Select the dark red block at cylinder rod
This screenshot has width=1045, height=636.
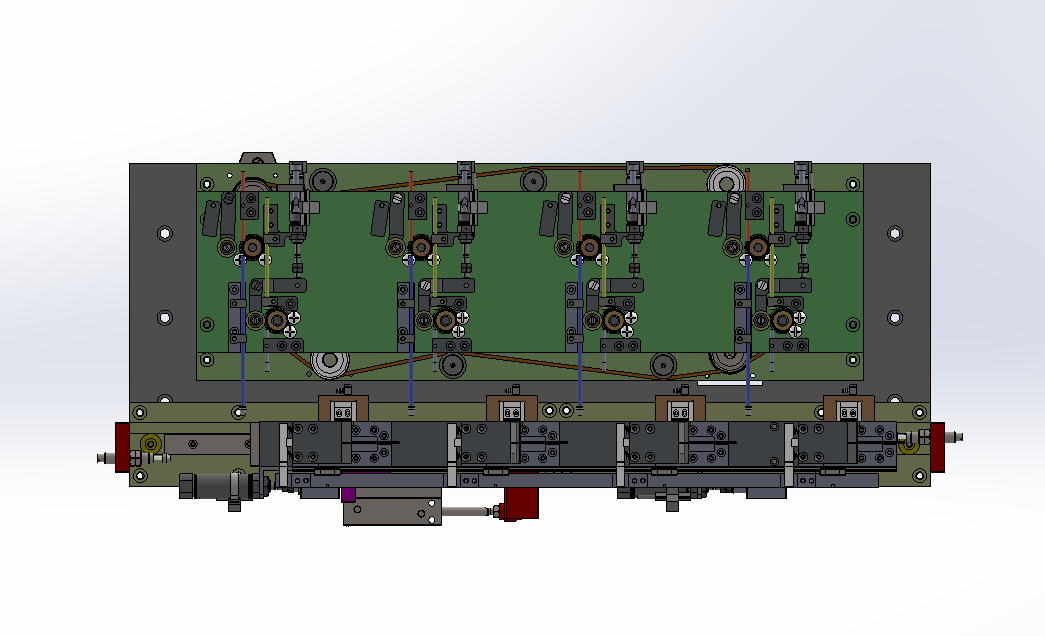click(521, 503)
